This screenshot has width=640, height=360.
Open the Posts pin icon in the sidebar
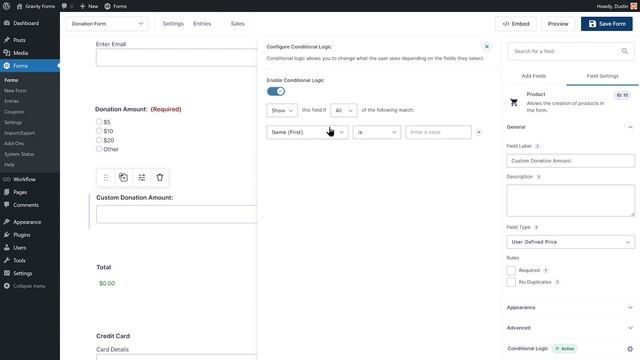[x=7, y=40]
